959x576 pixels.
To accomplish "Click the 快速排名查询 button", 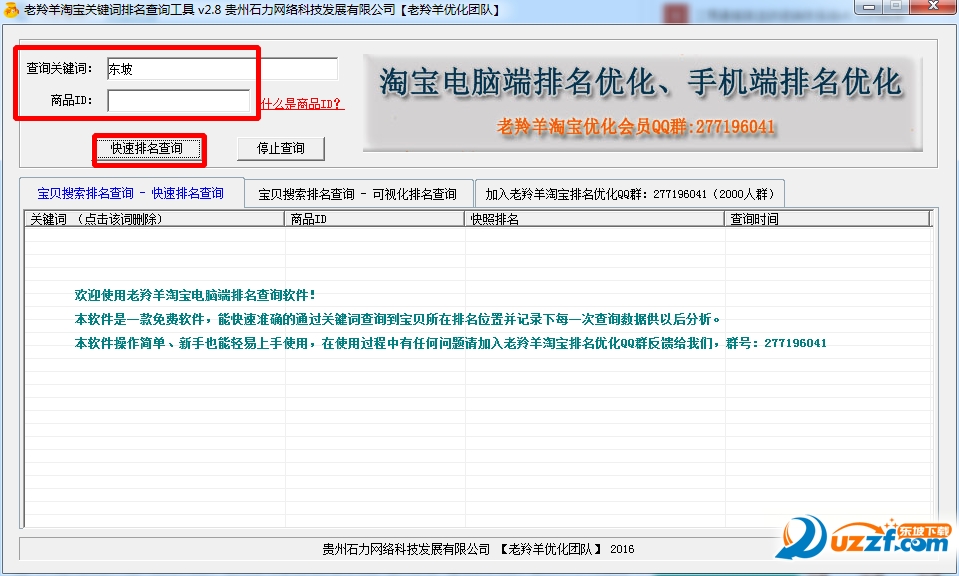I will click(147, 149).
